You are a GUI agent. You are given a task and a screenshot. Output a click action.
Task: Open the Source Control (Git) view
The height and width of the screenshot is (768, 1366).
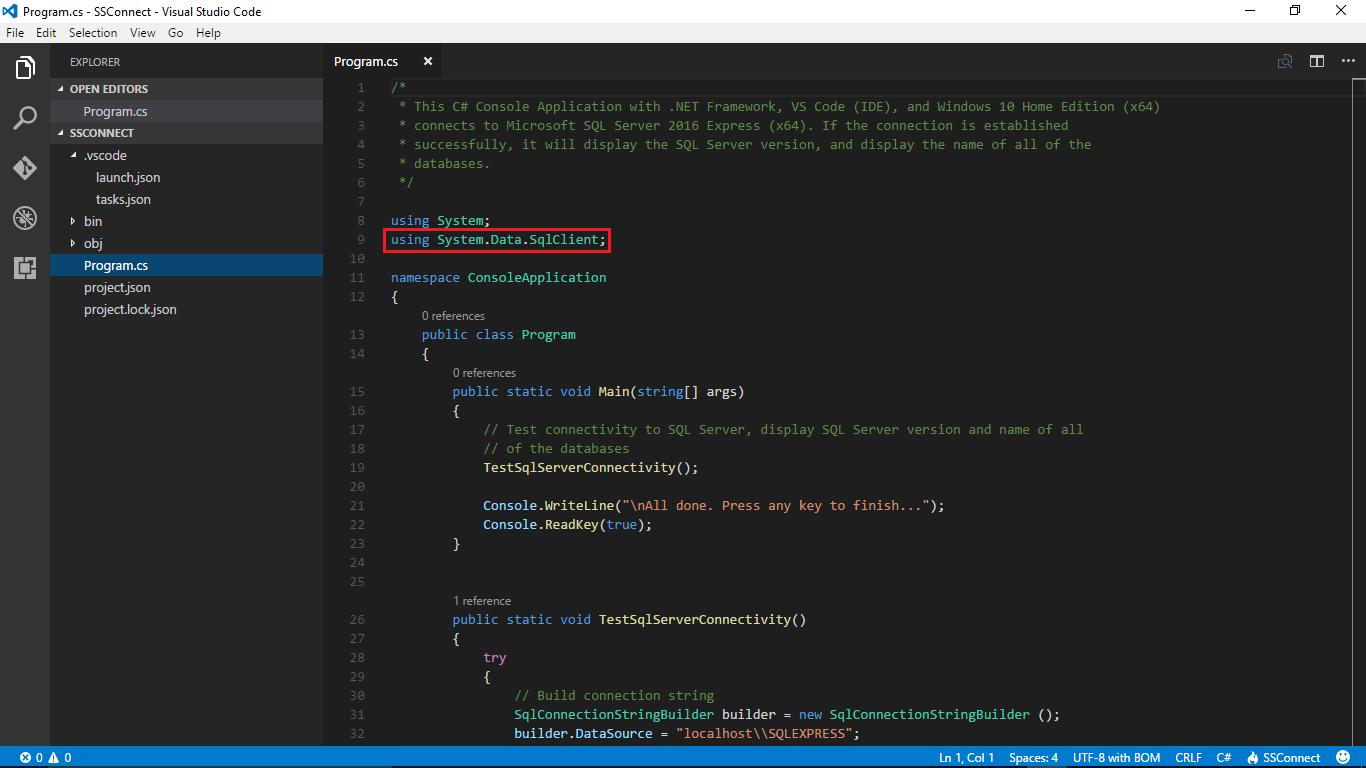(x=25, y=168)
